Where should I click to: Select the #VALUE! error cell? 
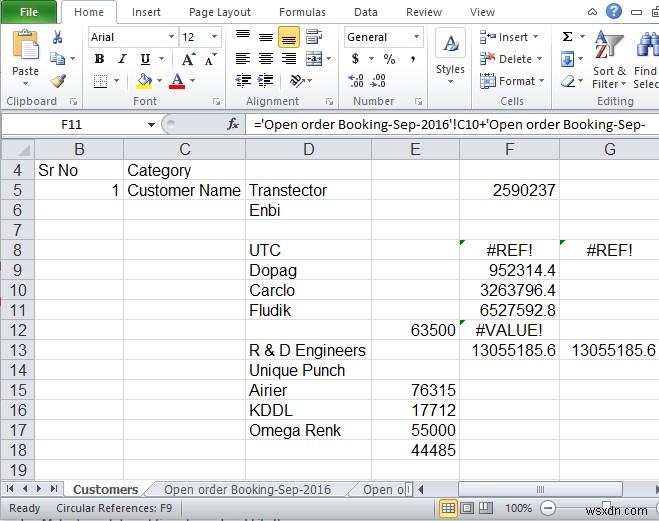click(509, 330)
